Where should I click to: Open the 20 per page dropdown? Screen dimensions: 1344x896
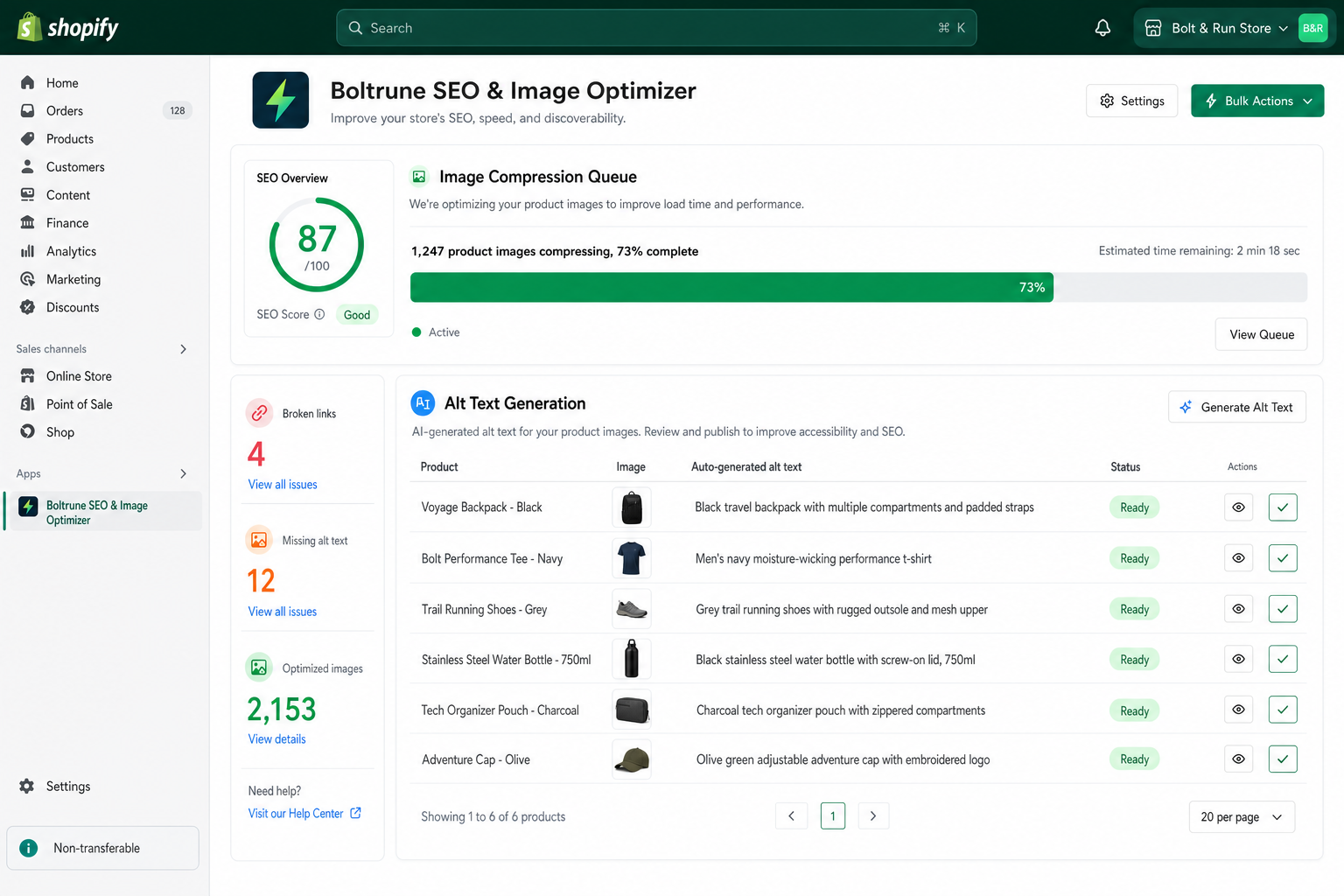pyautogui.click(x=1242, y=816)
